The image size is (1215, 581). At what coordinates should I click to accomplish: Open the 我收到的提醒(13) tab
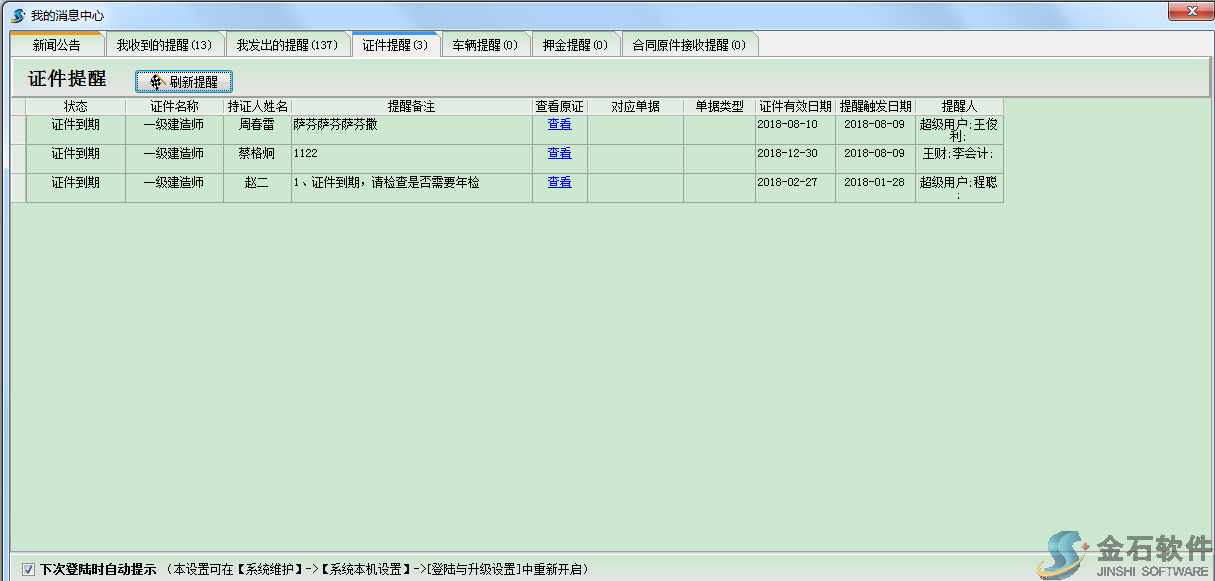pos(164,44)
